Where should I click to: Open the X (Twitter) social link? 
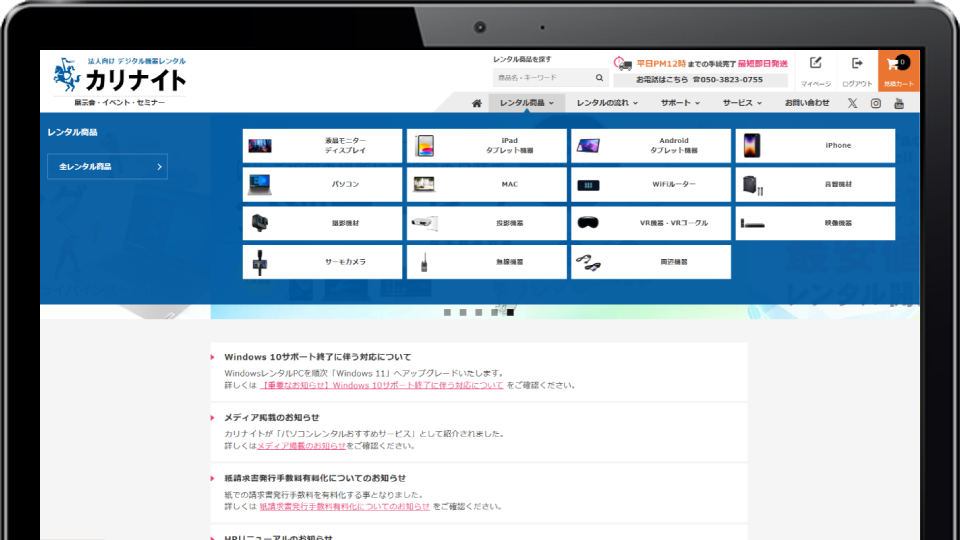pos(852,103)
